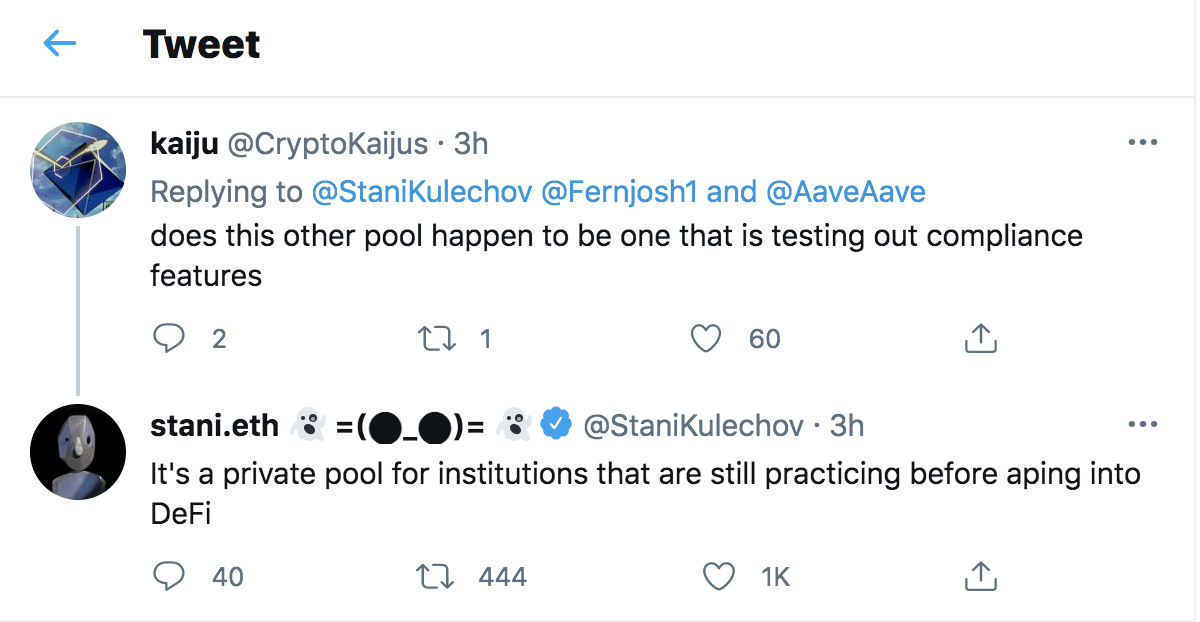Screen dimensions: 1200x622
Task: Go back using the arrow icon
Action: [x=60, y=44]
